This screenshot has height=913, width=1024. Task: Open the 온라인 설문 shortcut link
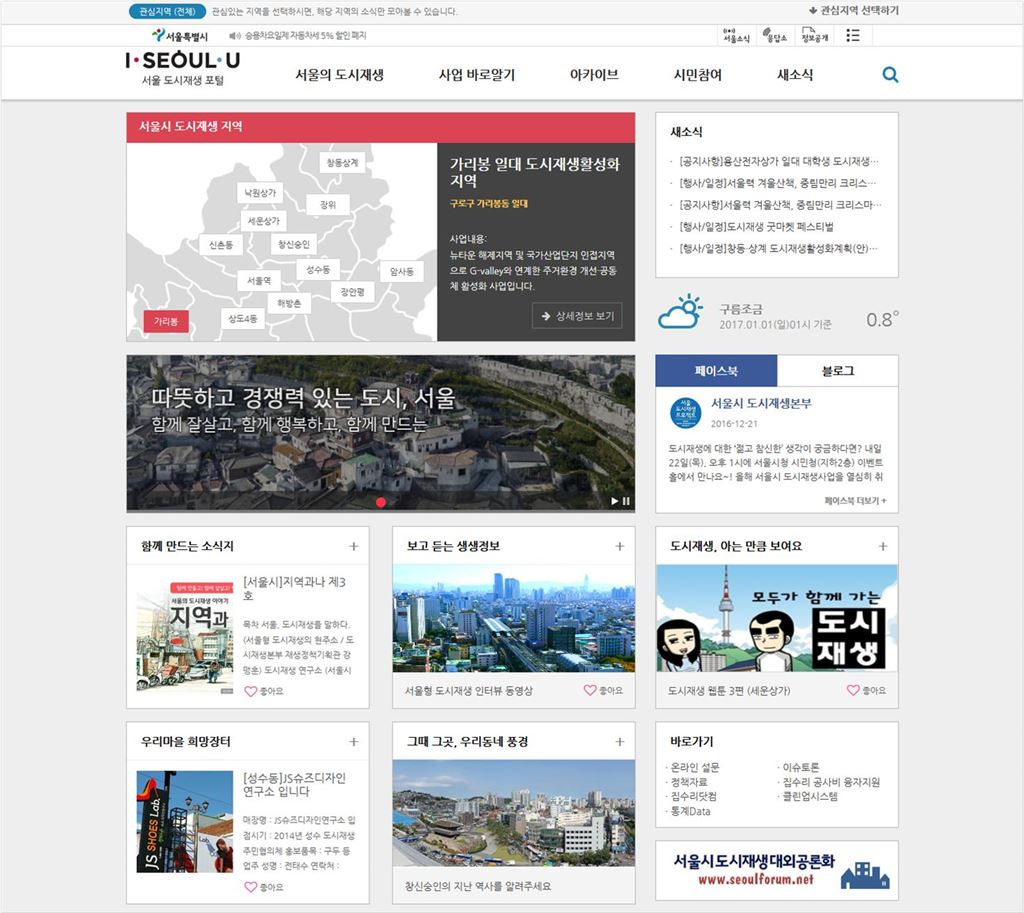[x=695, y=768]
